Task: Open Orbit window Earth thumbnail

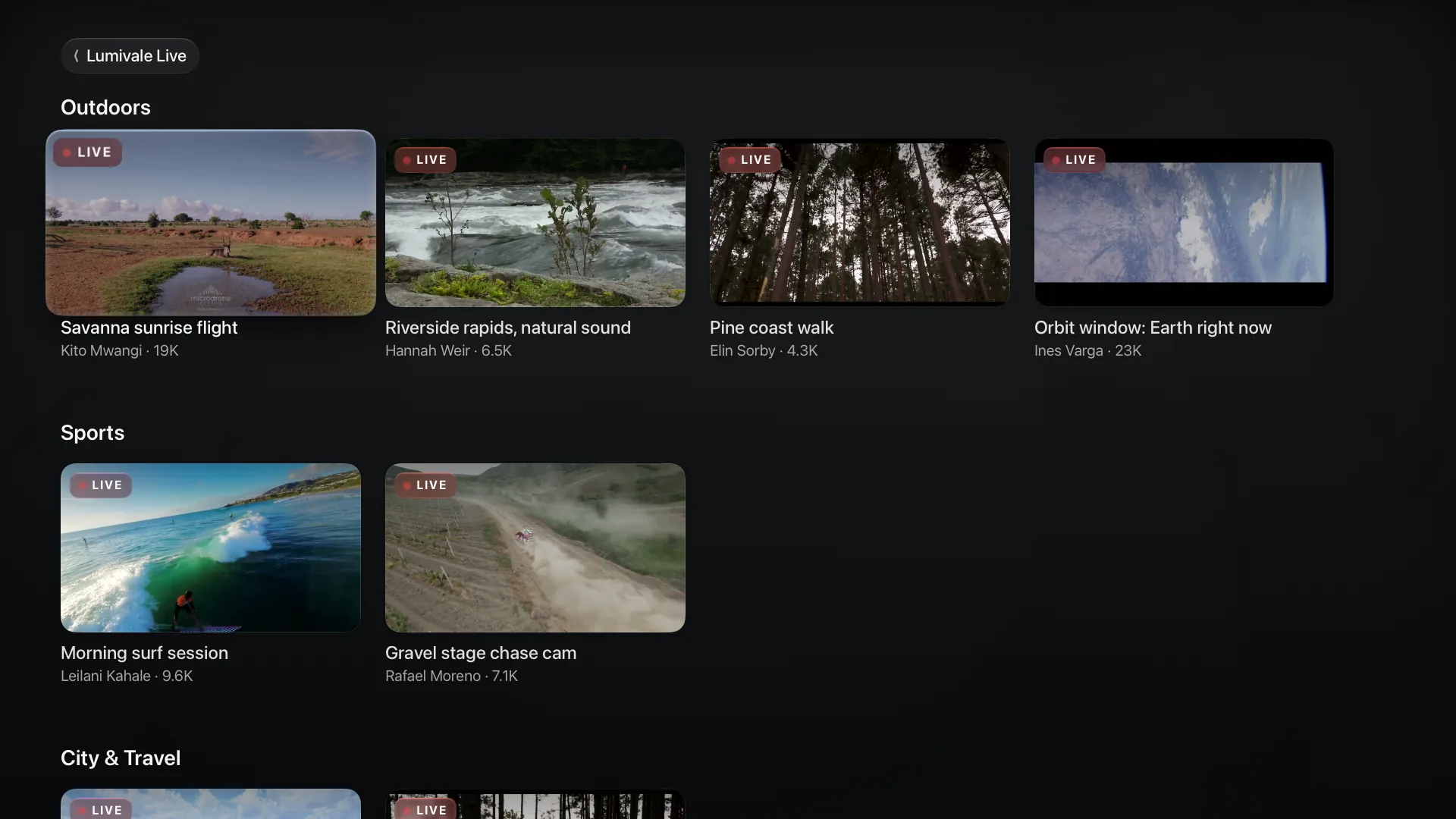Action: [1185, 222]
